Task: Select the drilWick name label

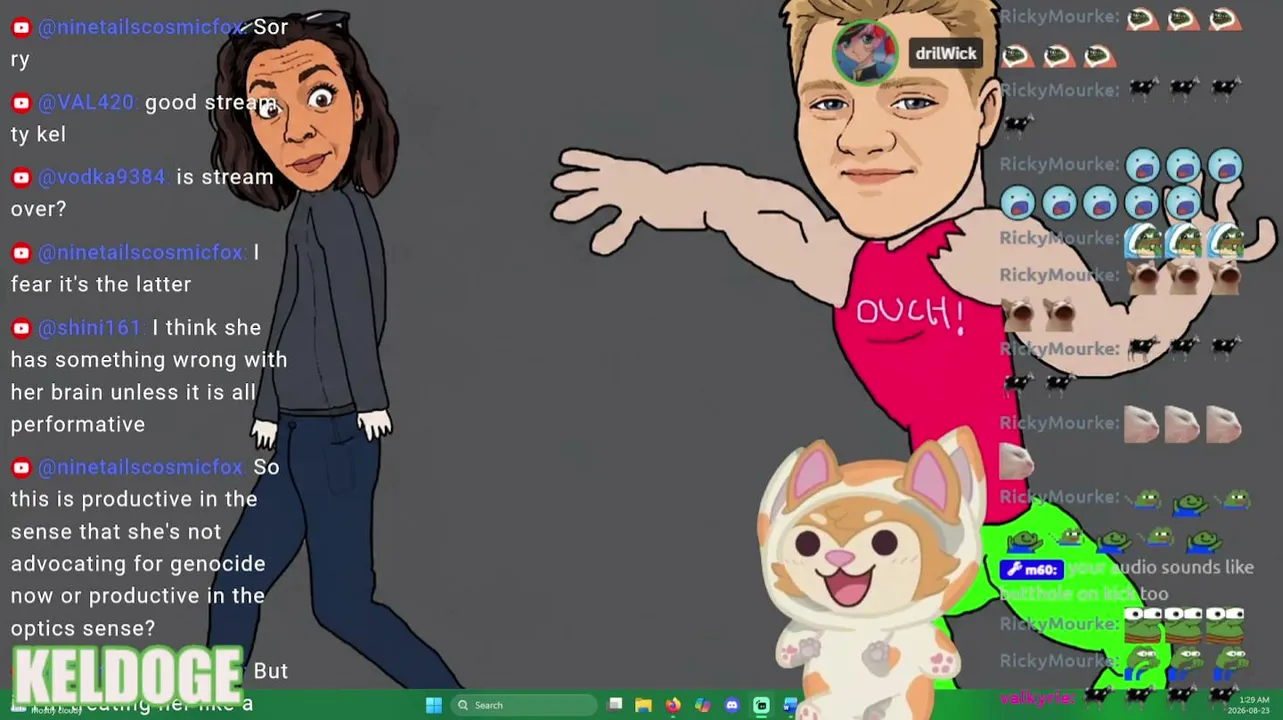Action: click(945, 54)
